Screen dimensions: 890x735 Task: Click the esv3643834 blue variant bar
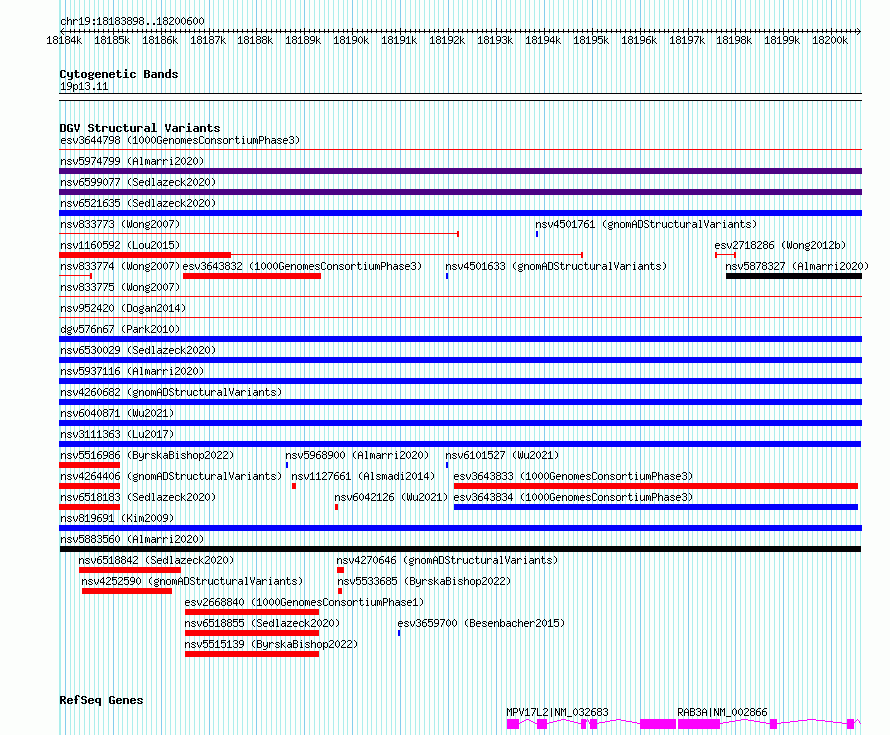[656, 507]
